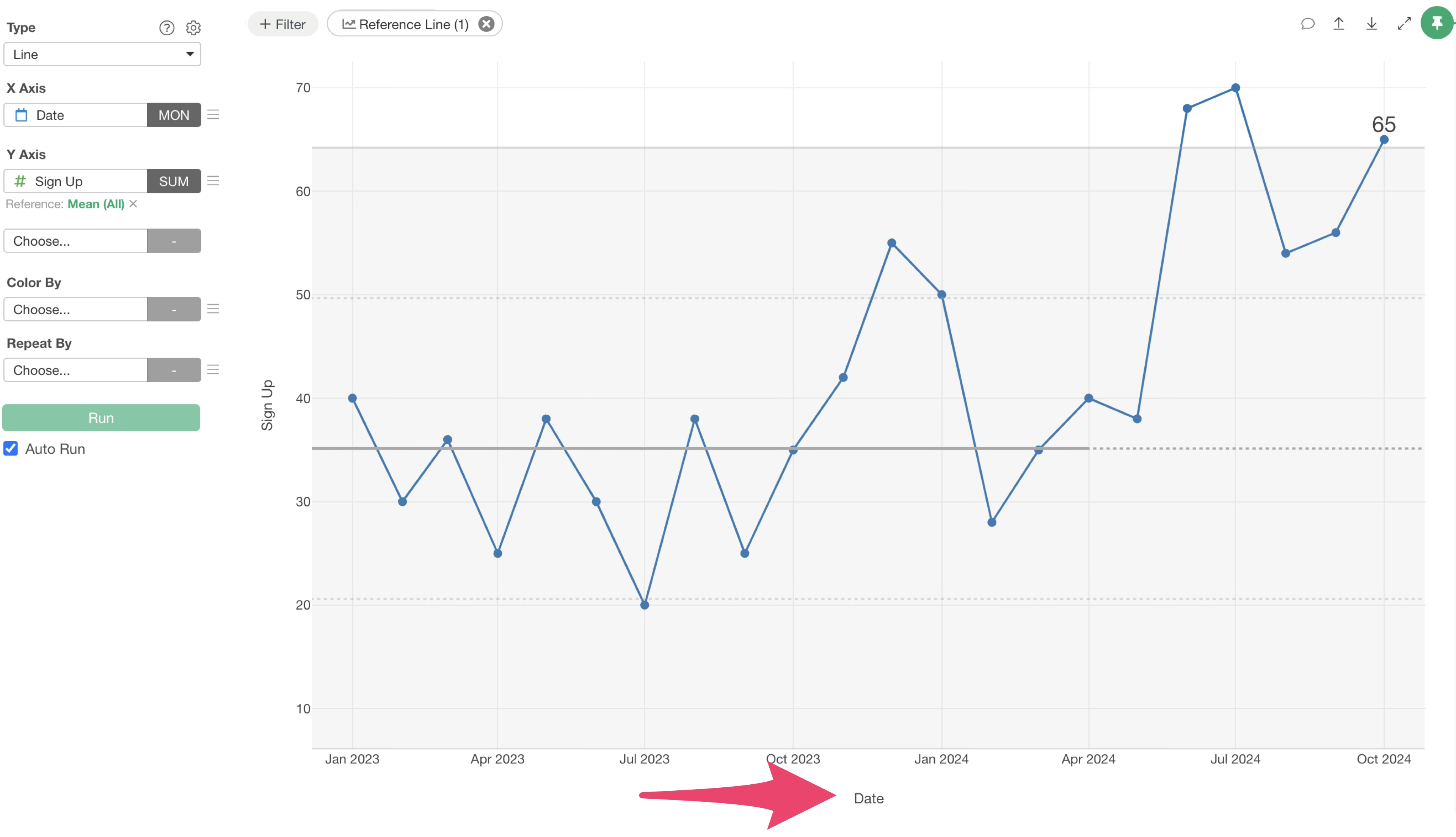Open chart settings gear icon
Screen dimensions: 1456x837
point(193,28)
